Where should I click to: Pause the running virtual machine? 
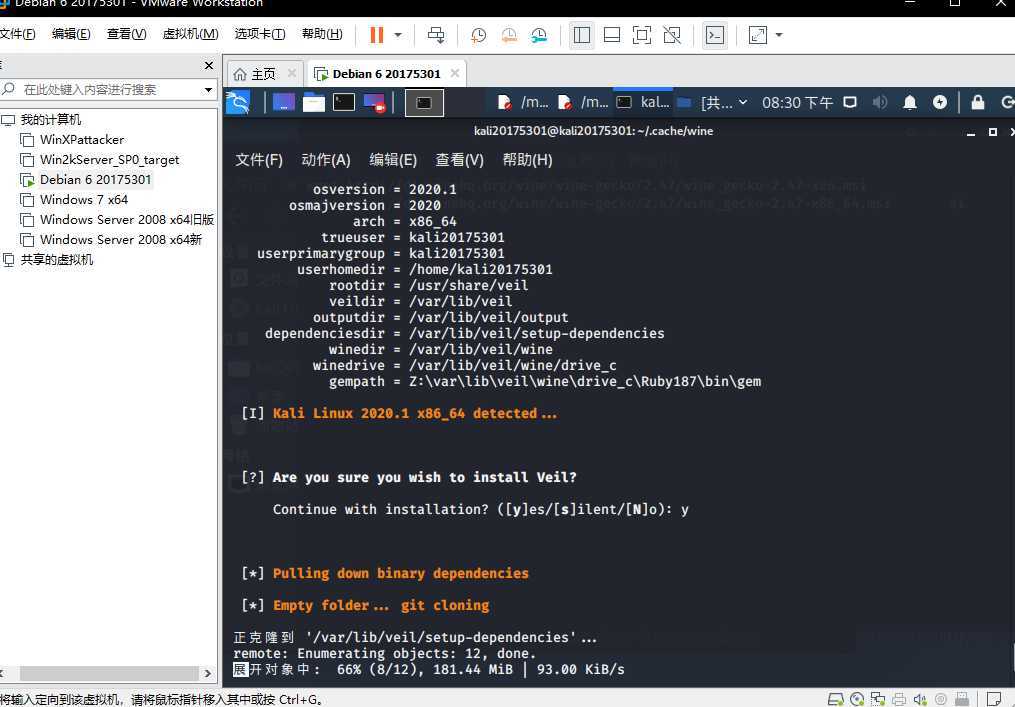click(377, 35)
